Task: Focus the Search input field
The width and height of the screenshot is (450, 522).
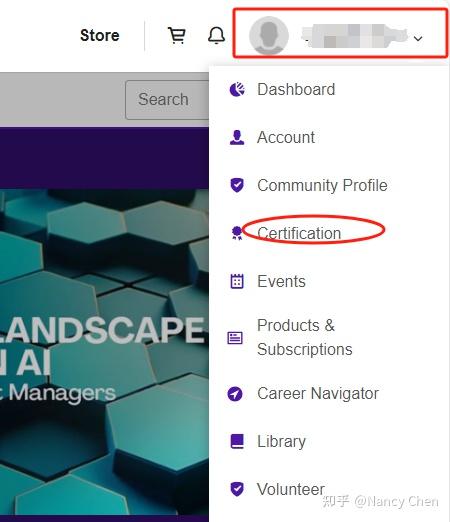Action: coord(167,100)
